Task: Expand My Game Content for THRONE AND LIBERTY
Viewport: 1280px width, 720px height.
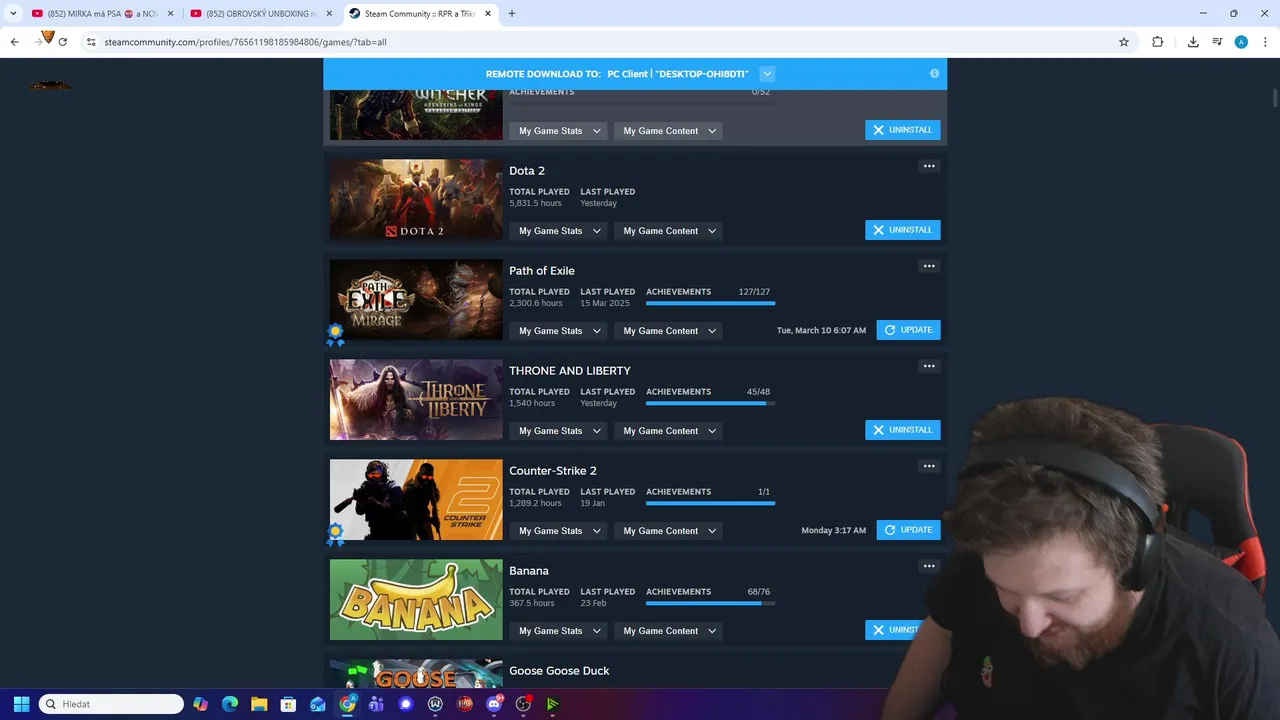Action: click(669, 431)
